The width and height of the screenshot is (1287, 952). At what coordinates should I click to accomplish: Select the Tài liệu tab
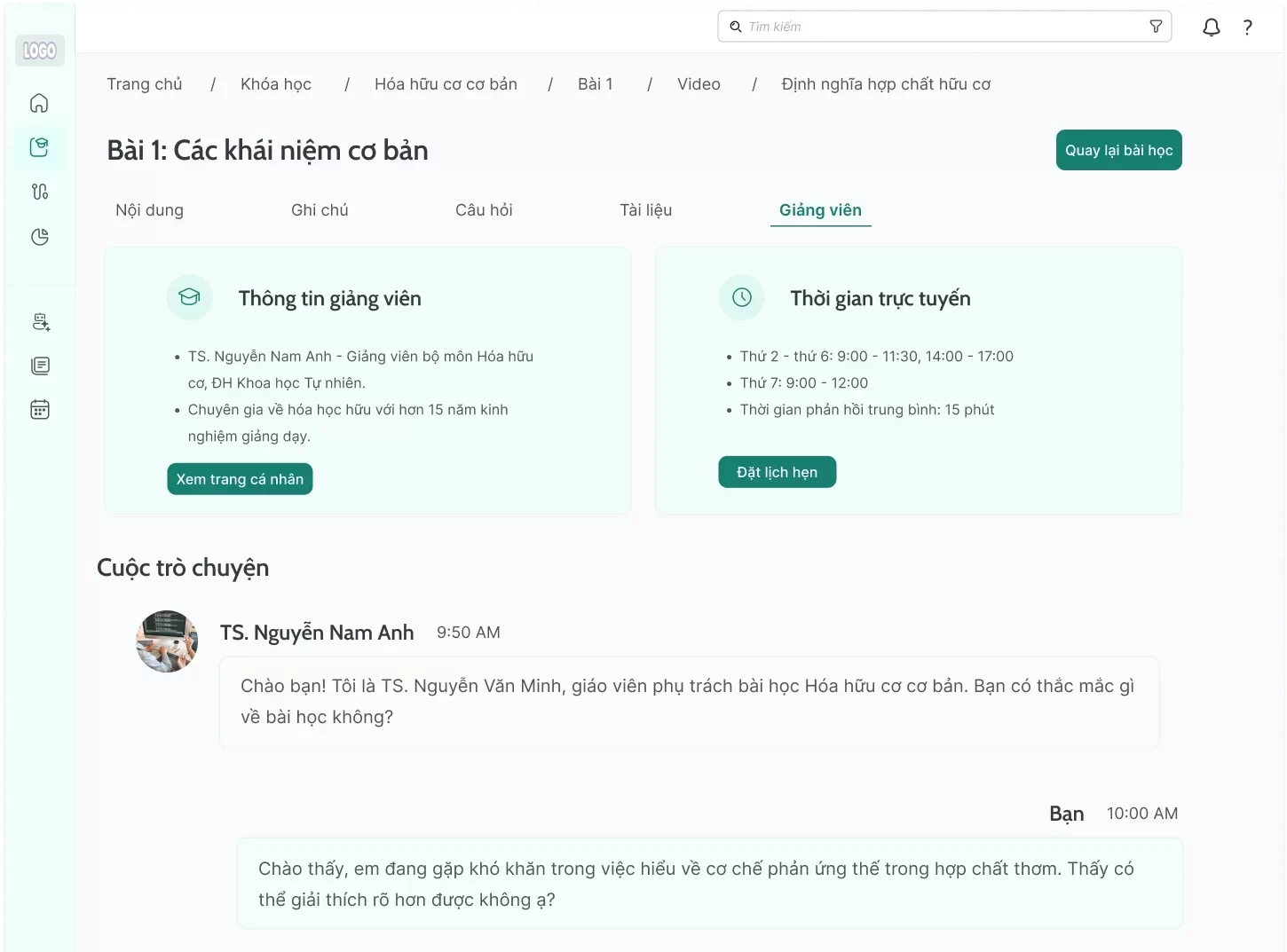pos(646,210)
